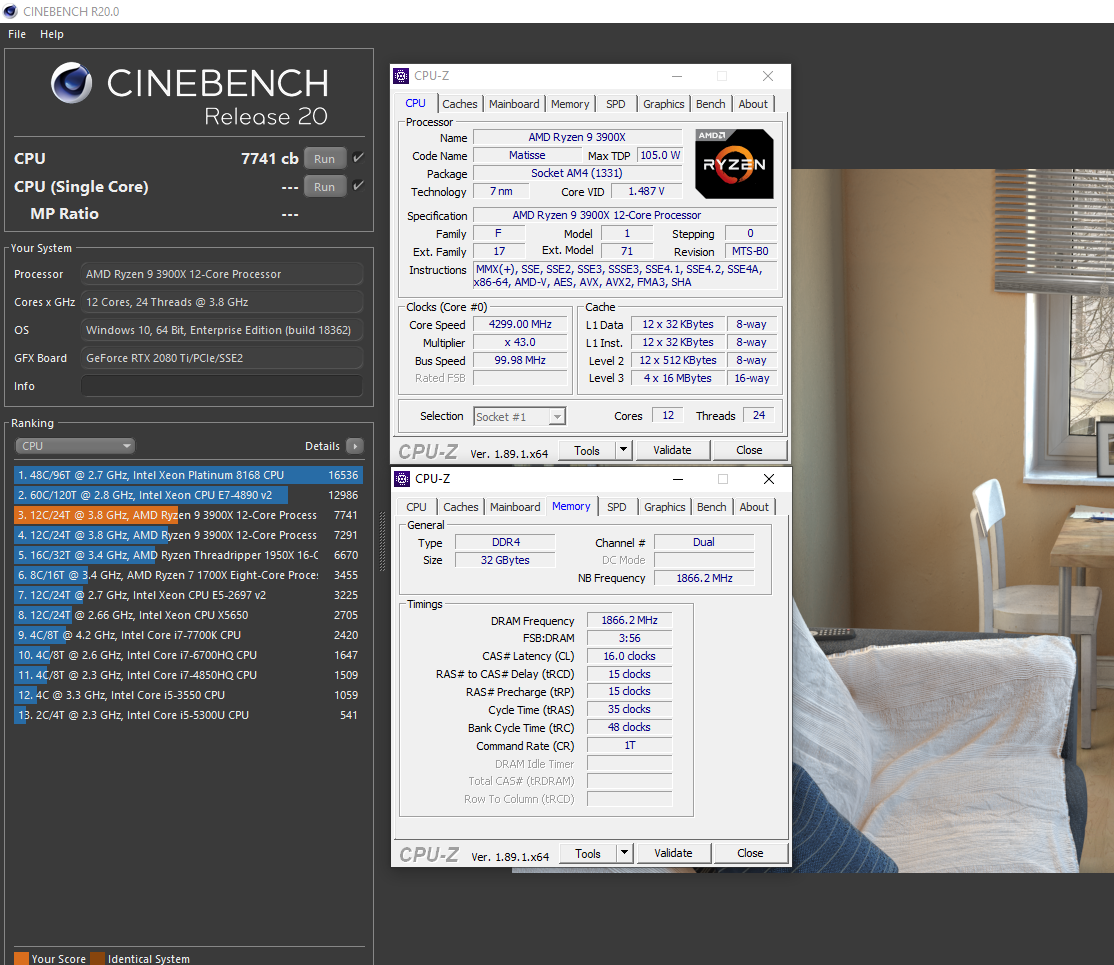Image resolution: width=1114 pixels, height=965 pixels.
Task: Click Close button in upper CPU-Z window
Action: 749,451
